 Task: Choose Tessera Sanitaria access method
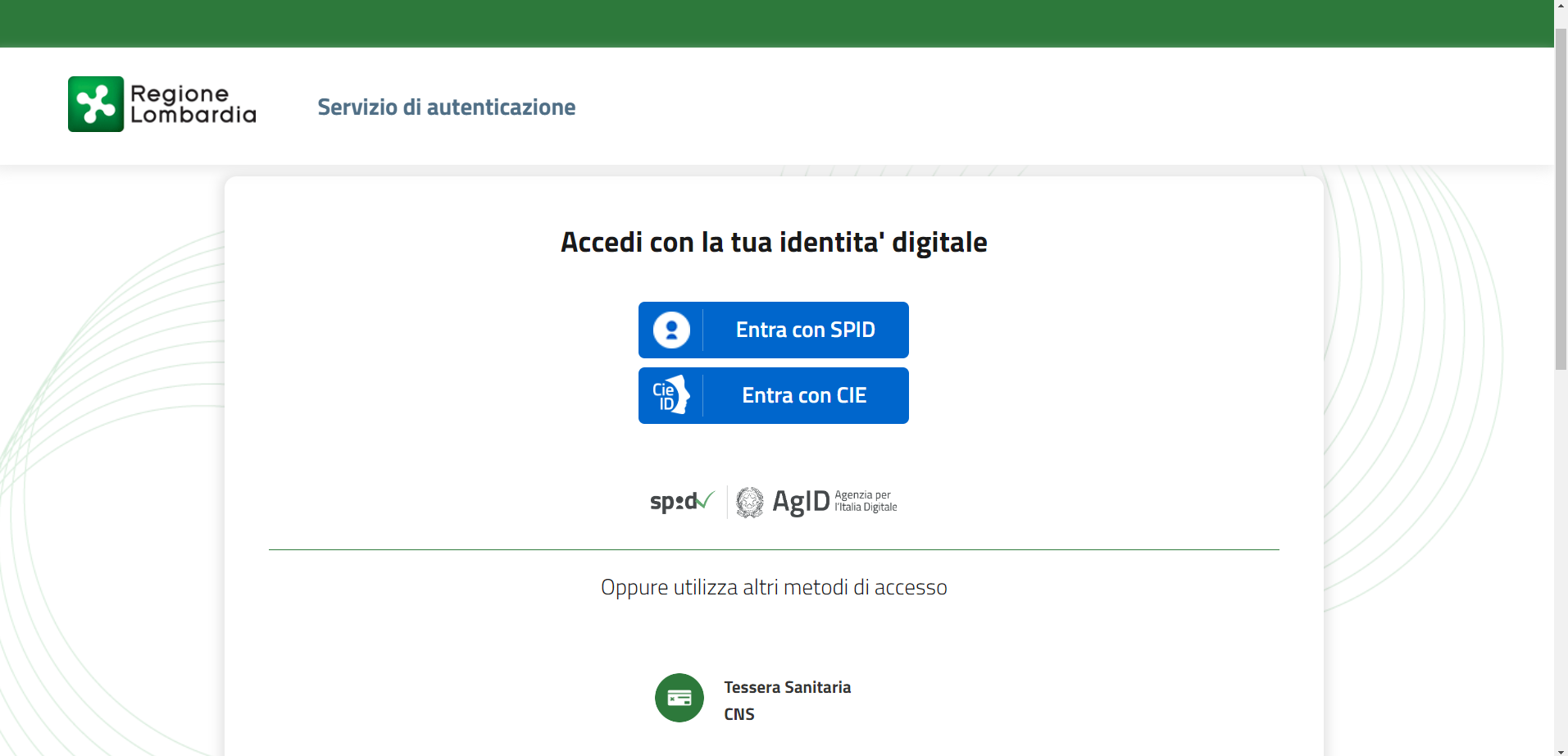[x=787, y=687]
